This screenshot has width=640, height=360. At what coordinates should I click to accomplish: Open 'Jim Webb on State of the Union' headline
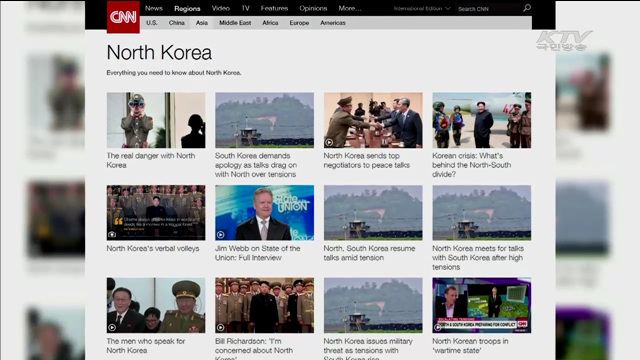tap(258, 253)
